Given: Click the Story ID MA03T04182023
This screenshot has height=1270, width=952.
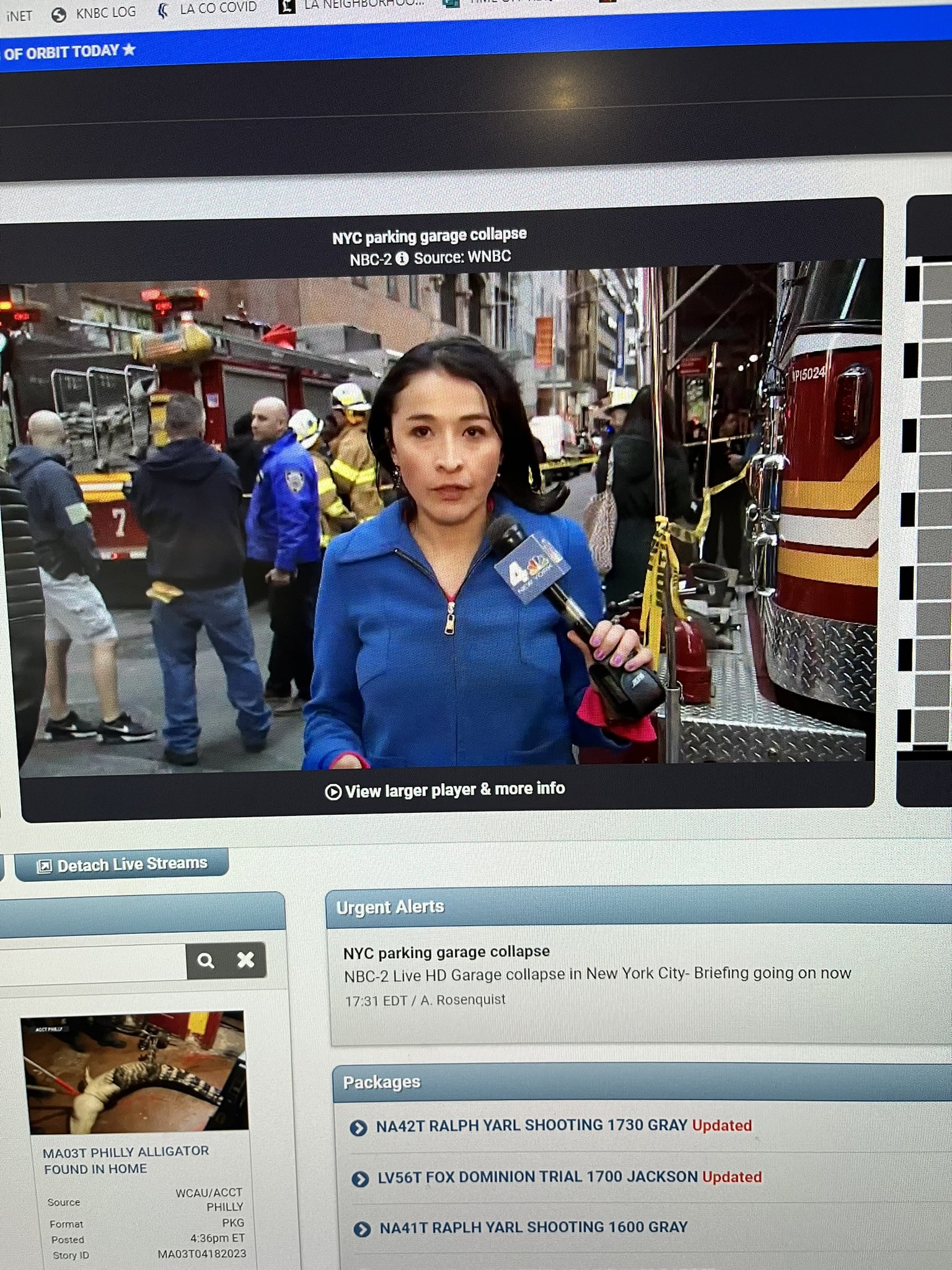Looking at the screenshot, I should [201, 1254].
